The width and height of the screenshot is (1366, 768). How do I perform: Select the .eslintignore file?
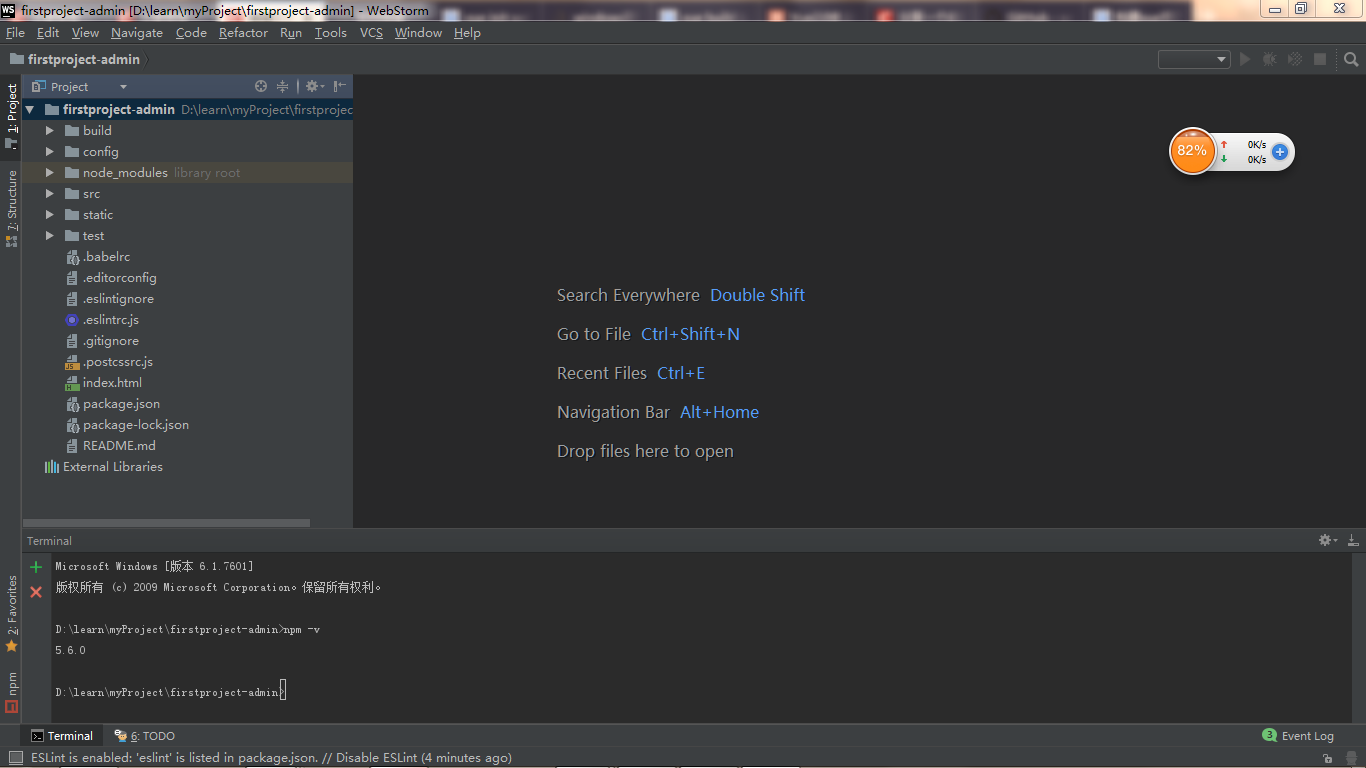pos(109,299)
